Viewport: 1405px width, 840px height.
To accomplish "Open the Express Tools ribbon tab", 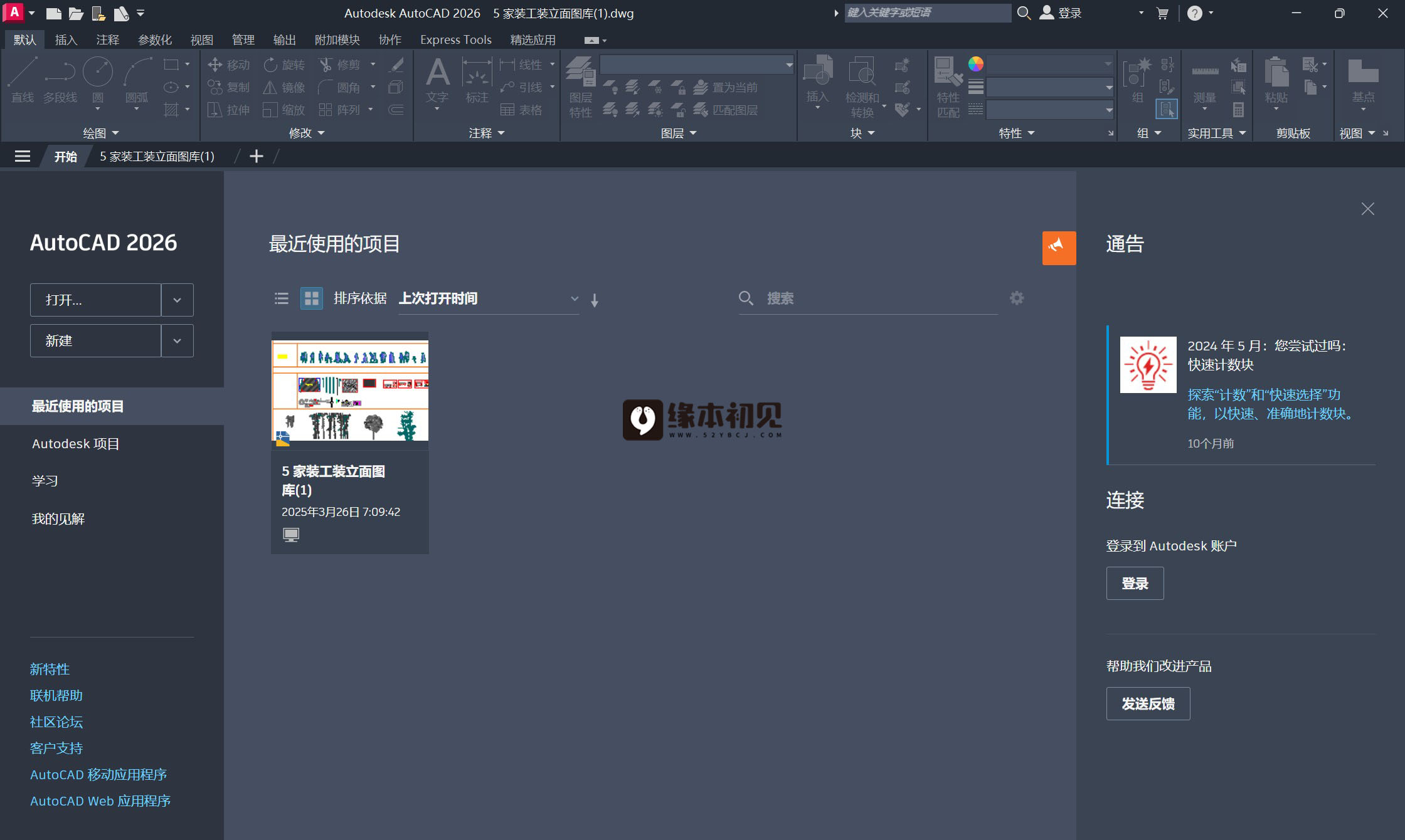I will coord(455,39).
